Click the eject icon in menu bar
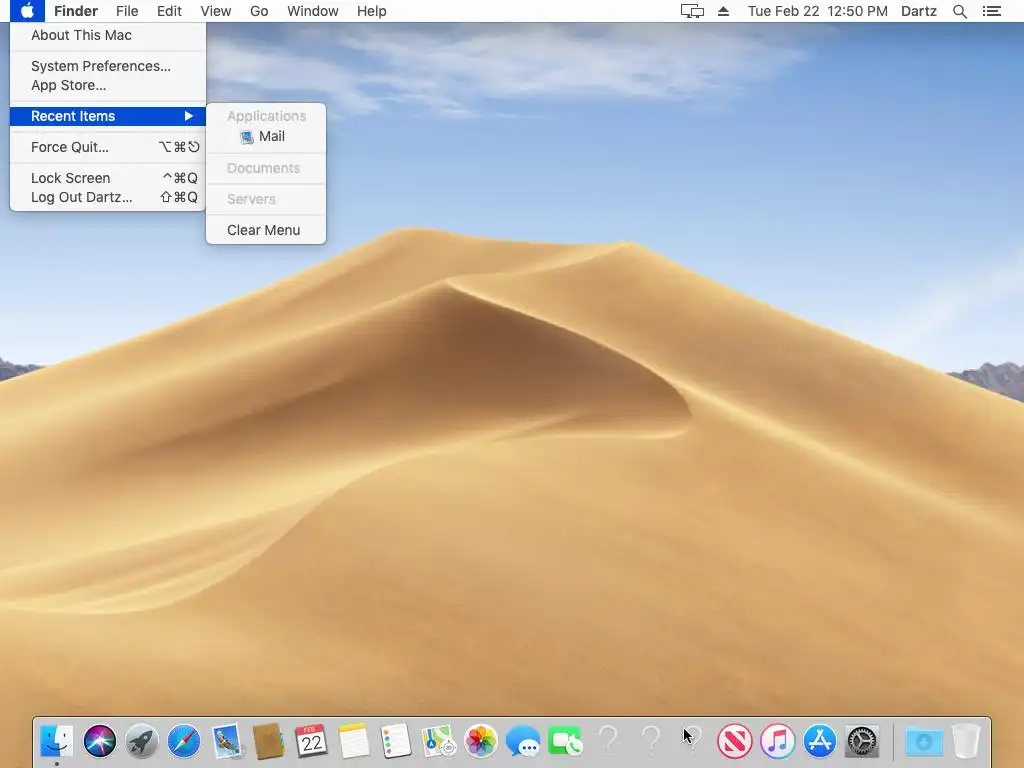 tap(723, 11)
